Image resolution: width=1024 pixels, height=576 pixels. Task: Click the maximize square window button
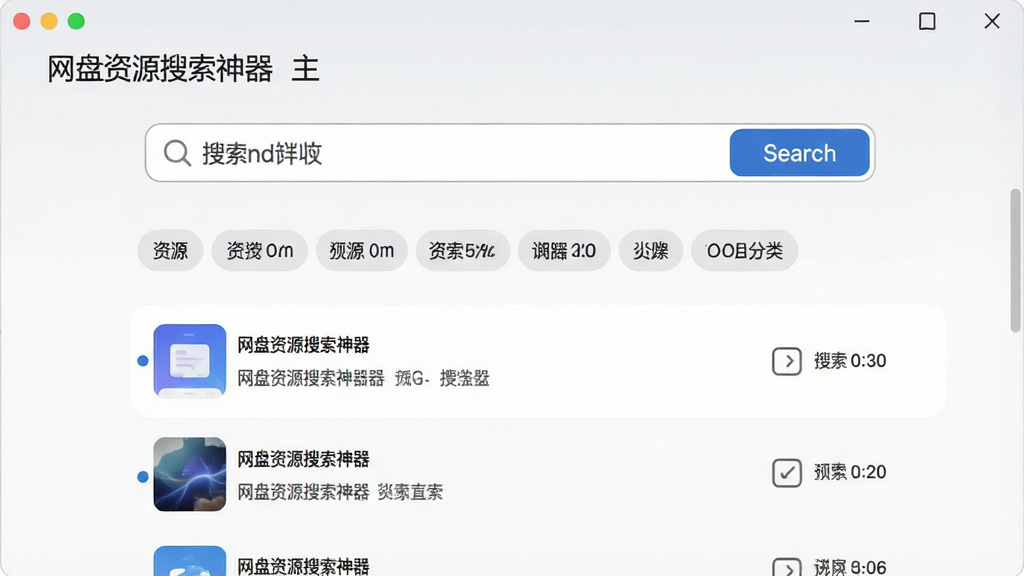point(927,22)
